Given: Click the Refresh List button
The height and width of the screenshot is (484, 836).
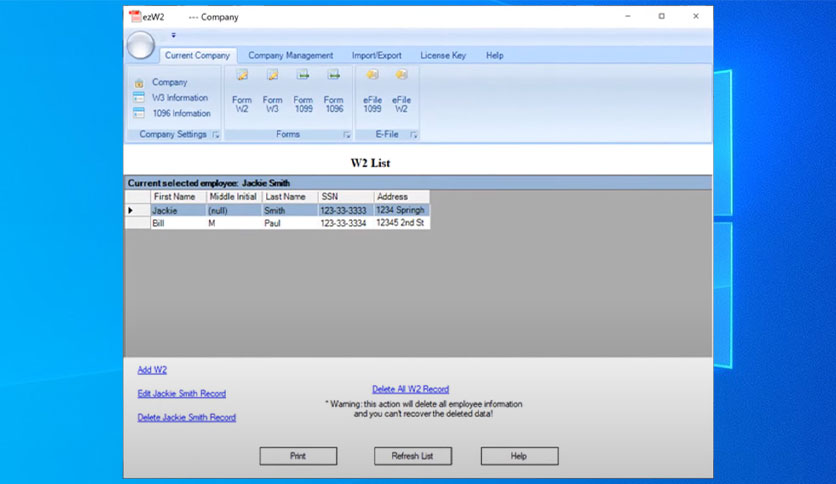Looking at the screenshot, I should point(413,456).
